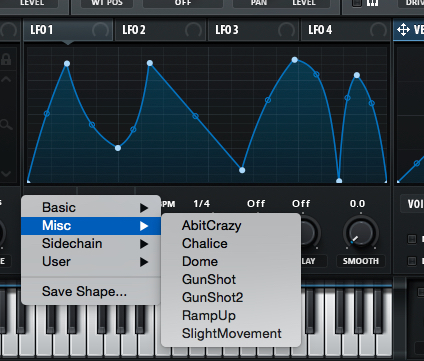Click the padlock icon beside LFO graph

6,59
